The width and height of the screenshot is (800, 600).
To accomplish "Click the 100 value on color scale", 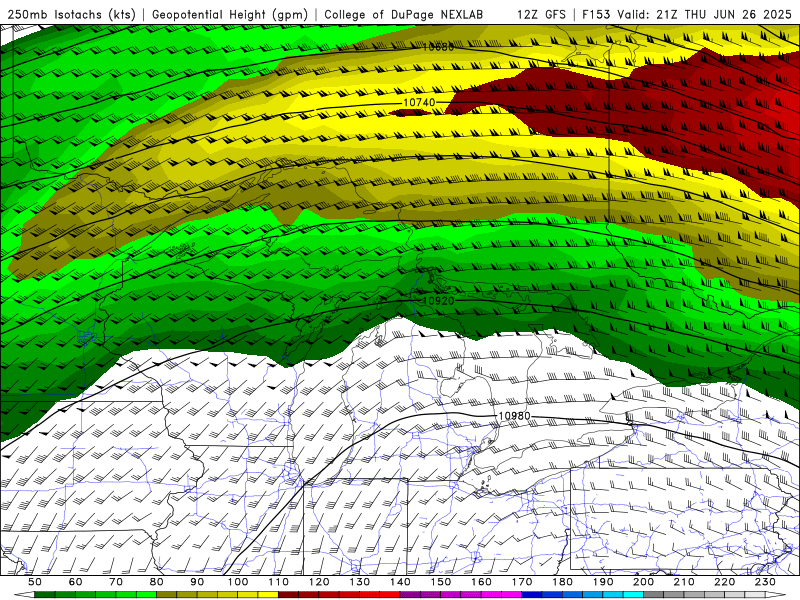I will (x=238, y=582).
